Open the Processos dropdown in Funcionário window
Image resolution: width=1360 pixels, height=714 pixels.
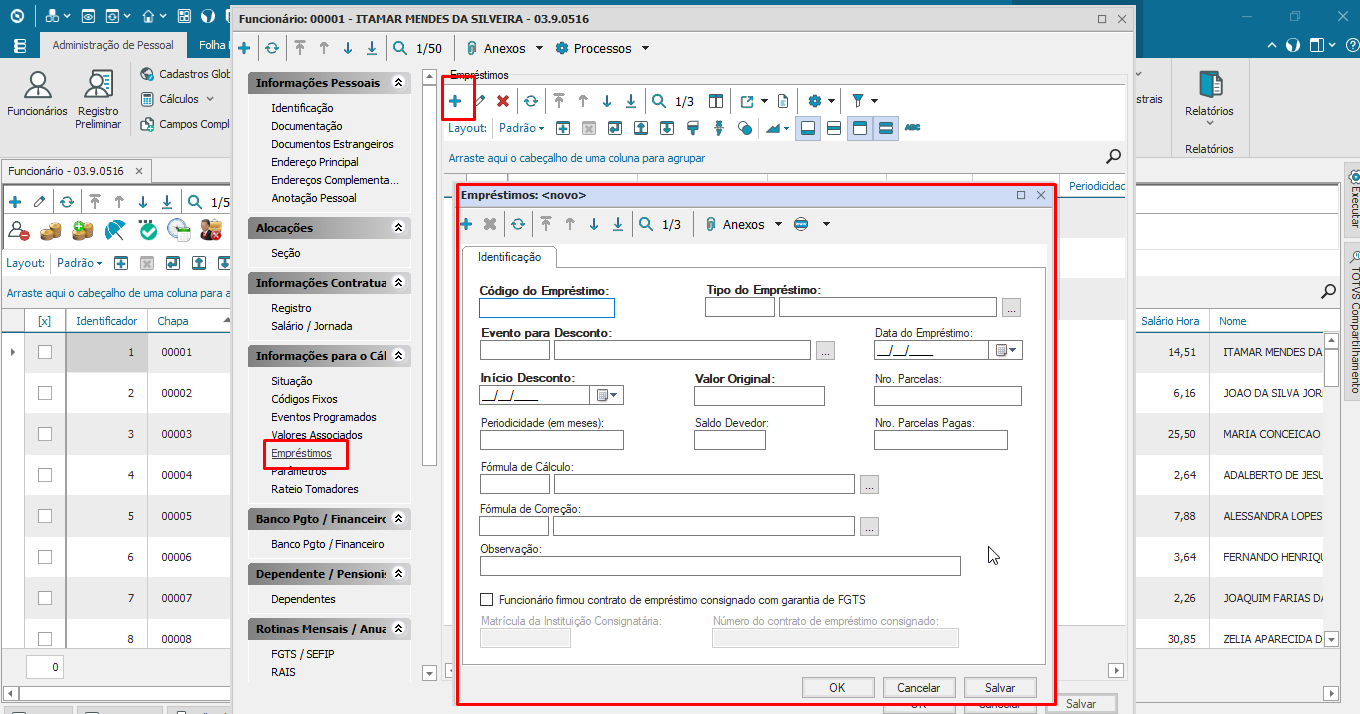602,48
